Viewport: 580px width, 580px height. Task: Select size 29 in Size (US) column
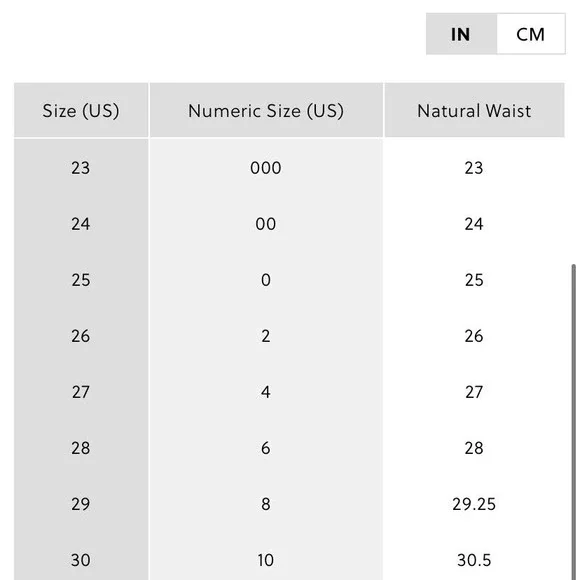(81, 504)
